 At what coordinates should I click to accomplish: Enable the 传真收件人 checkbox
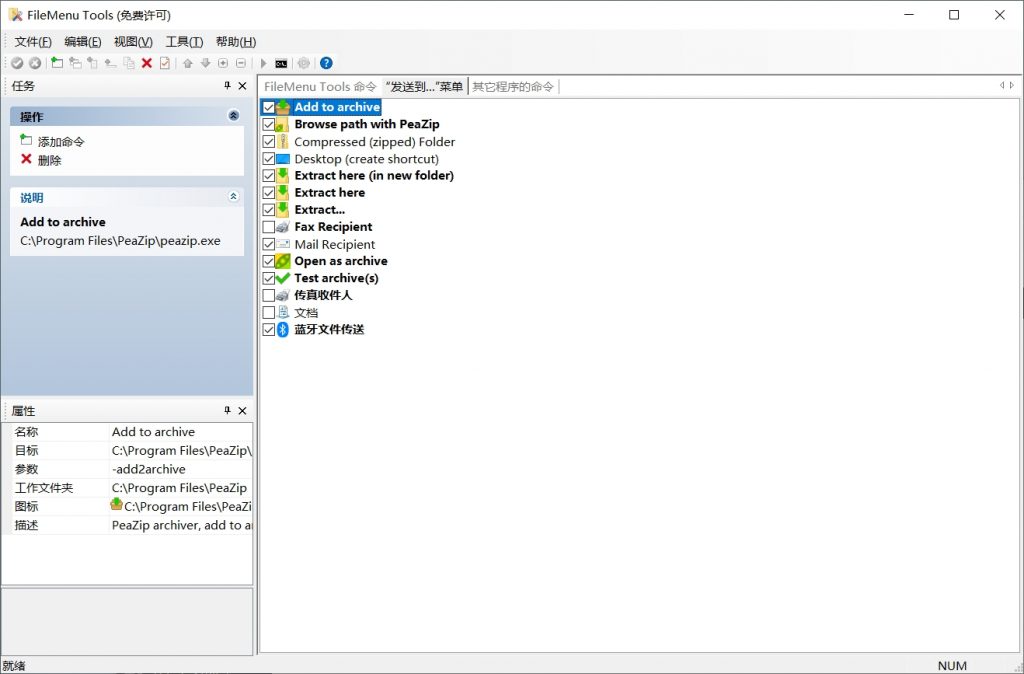click(268, 295)
